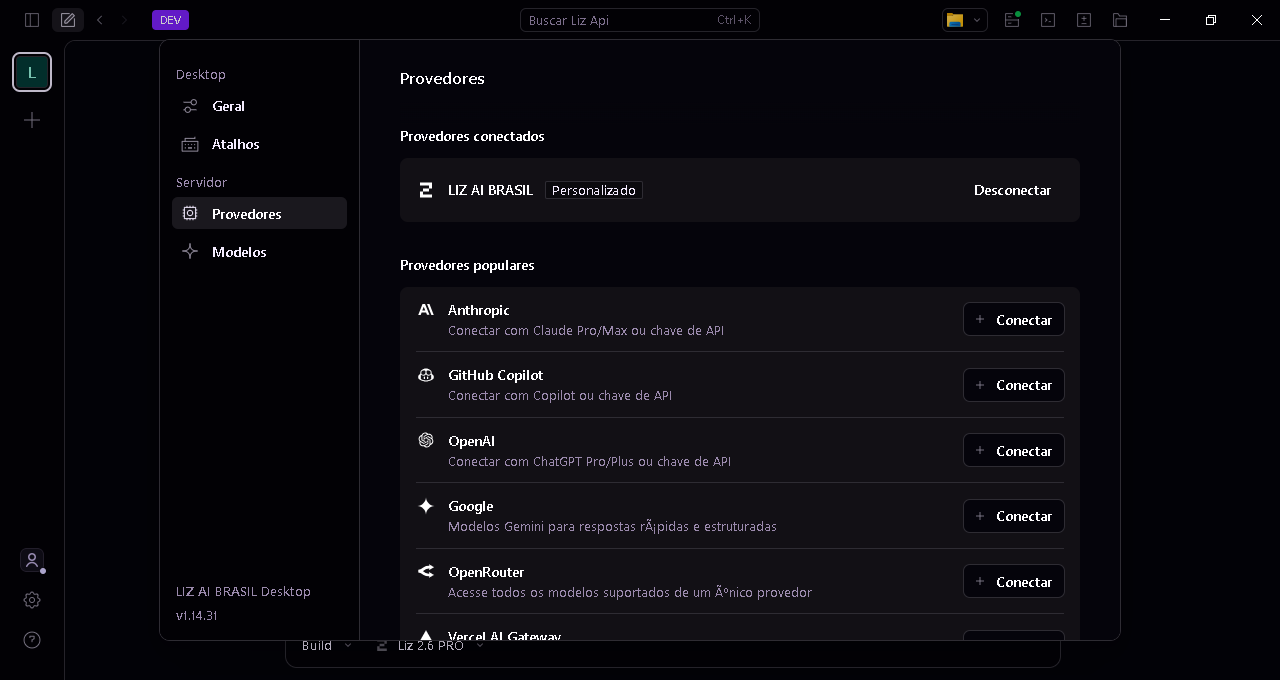Open the file tree folders icon
1280x680 pixels.
point(1120,20)
